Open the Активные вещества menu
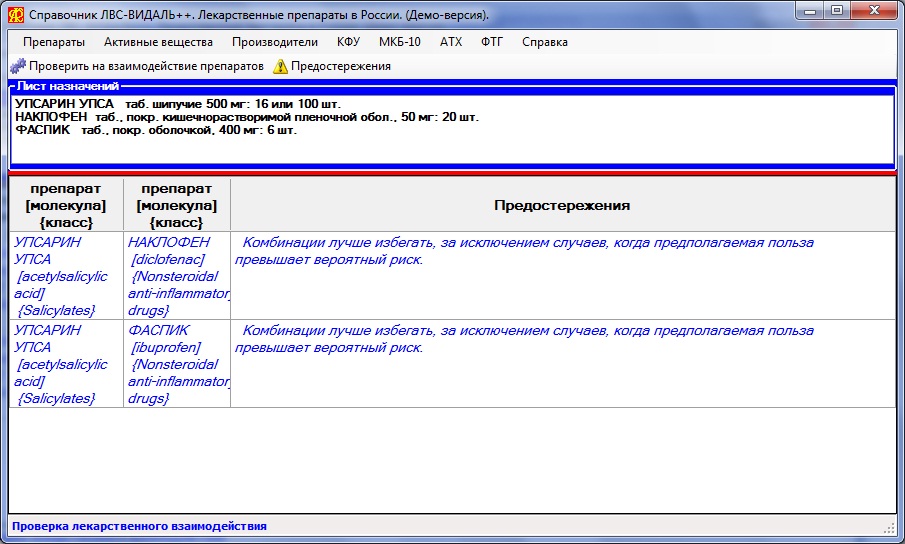This screenshot has height=544, width=905. click(x=158, y=42)
